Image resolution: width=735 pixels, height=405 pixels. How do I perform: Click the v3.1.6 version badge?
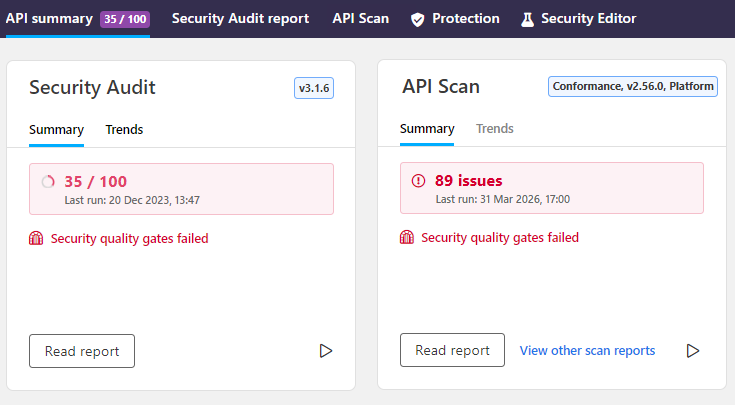pyautogui.click(x=314, y=88)
